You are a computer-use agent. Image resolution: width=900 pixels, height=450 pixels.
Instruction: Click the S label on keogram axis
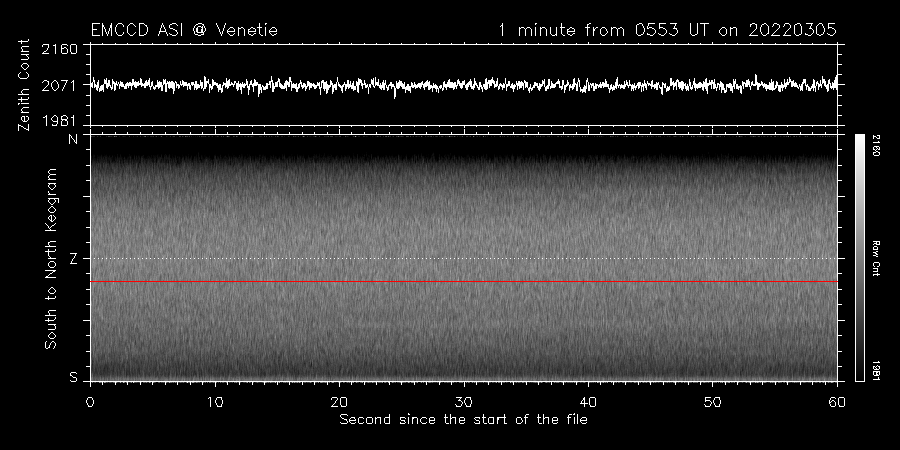[73, 377]
